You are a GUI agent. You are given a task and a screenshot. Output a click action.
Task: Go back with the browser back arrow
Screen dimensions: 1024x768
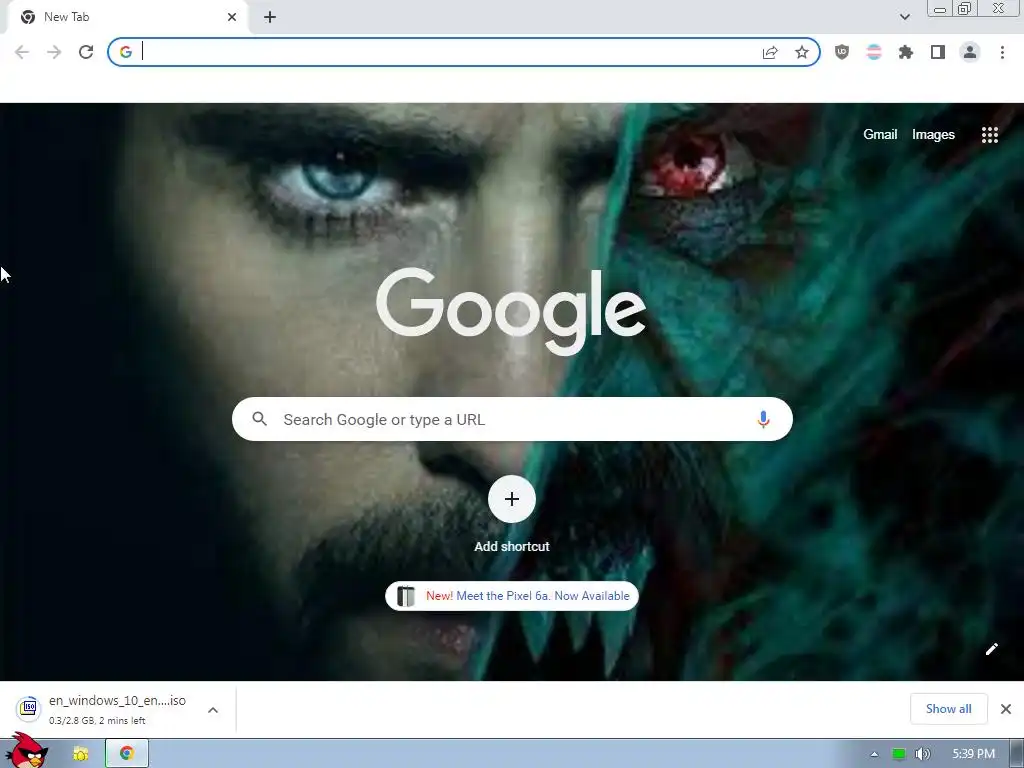click(x=22, y=52)
